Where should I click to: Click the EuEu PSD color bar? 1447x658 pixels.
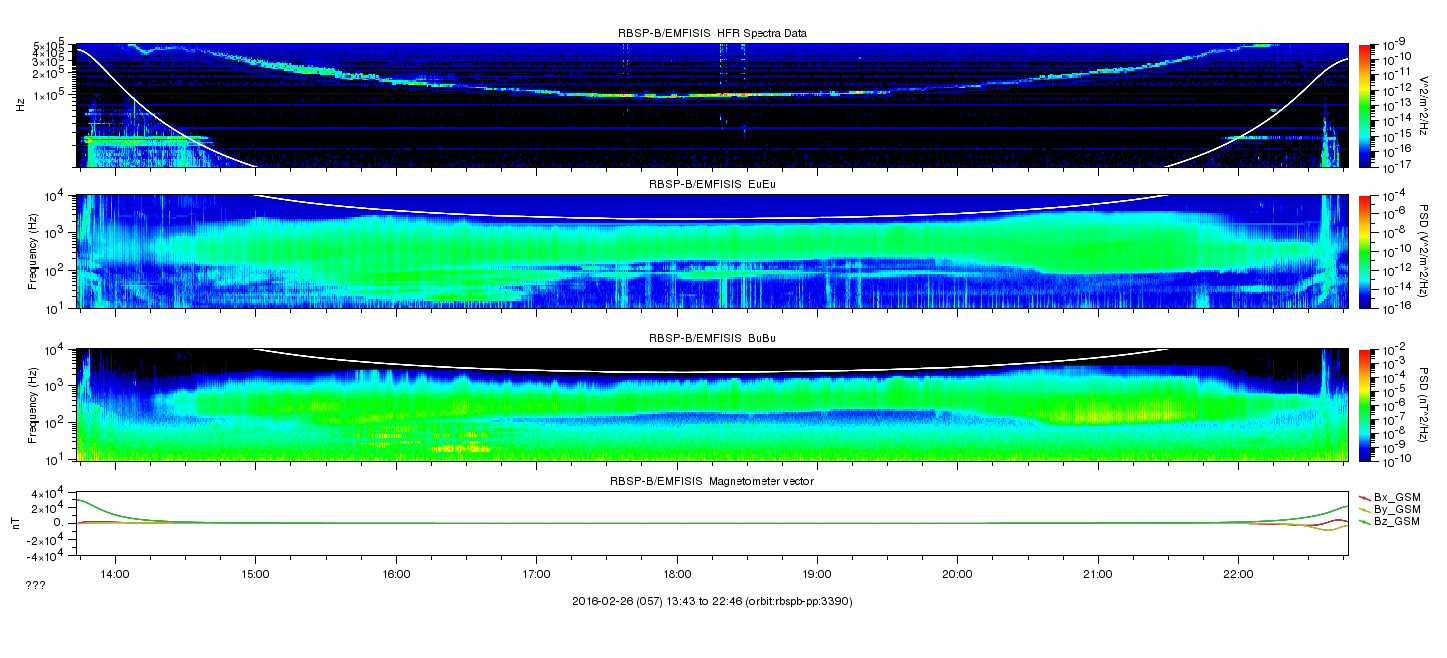pyautogui.click(x=1363, y=252)
